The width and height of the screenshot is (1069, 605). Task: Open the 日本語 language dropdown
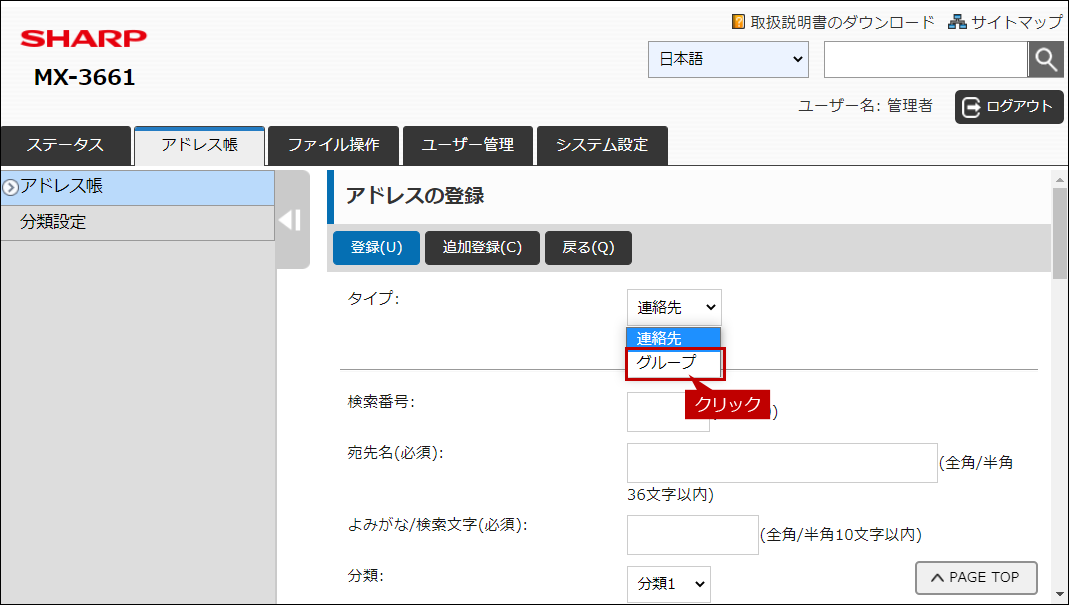click(x=728, y=59)
